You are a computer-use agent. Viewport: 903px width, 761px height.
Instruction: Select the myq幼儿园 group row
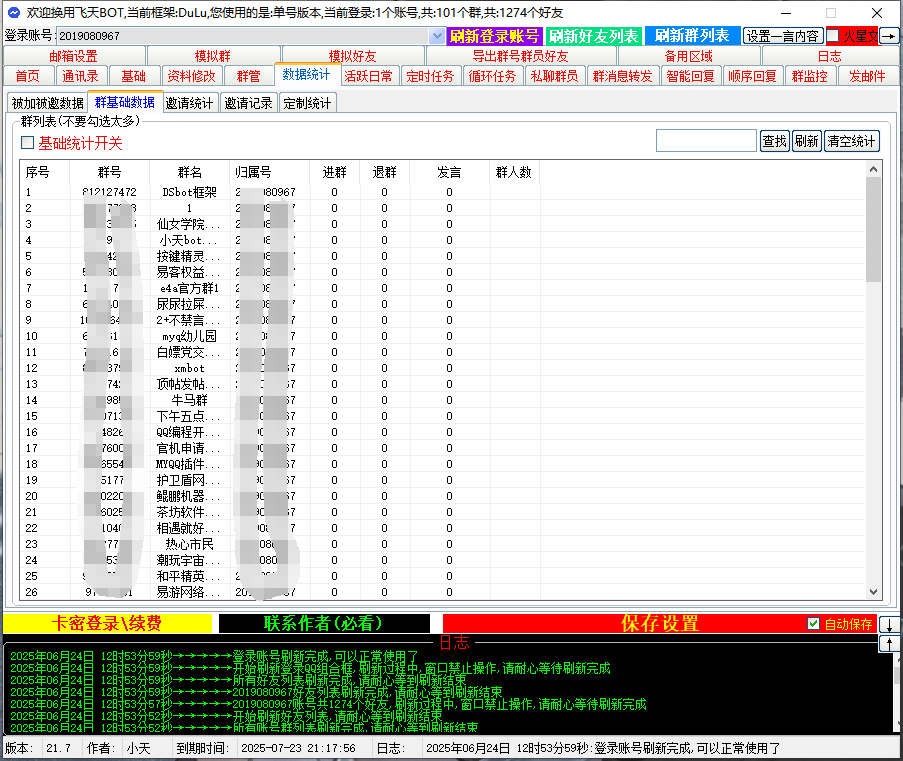pyautogui.click(x=443, y=336)
